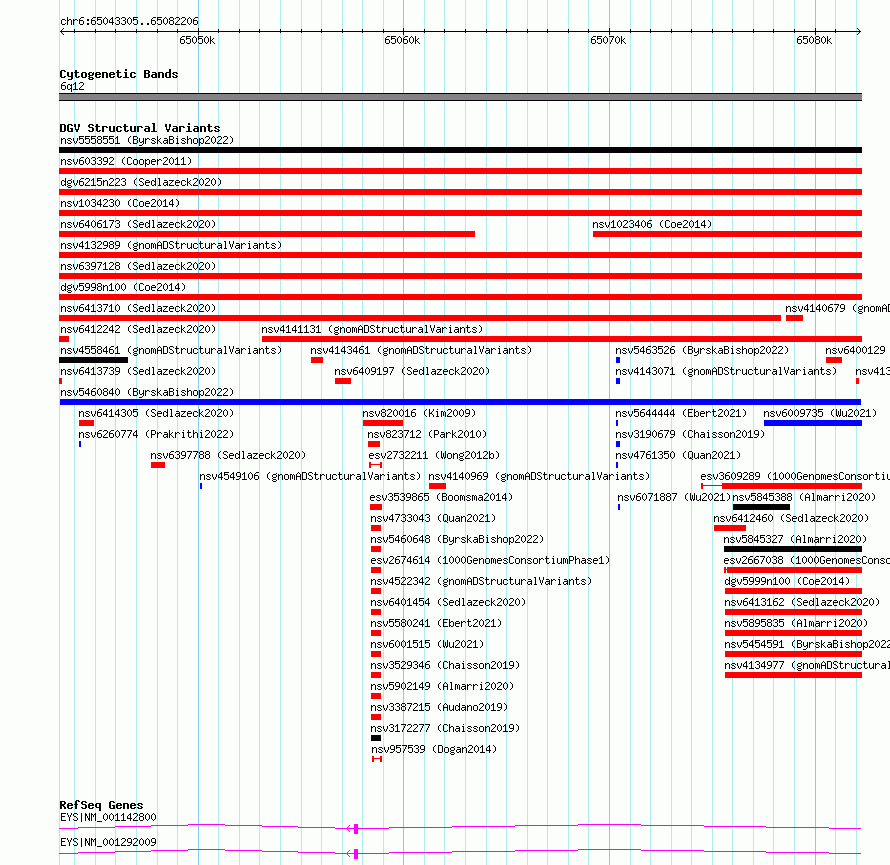Open nsv4140969 (gnomADStructuralVariants) label
This screenshot has width=890, height=865.
tap(539, 476)
